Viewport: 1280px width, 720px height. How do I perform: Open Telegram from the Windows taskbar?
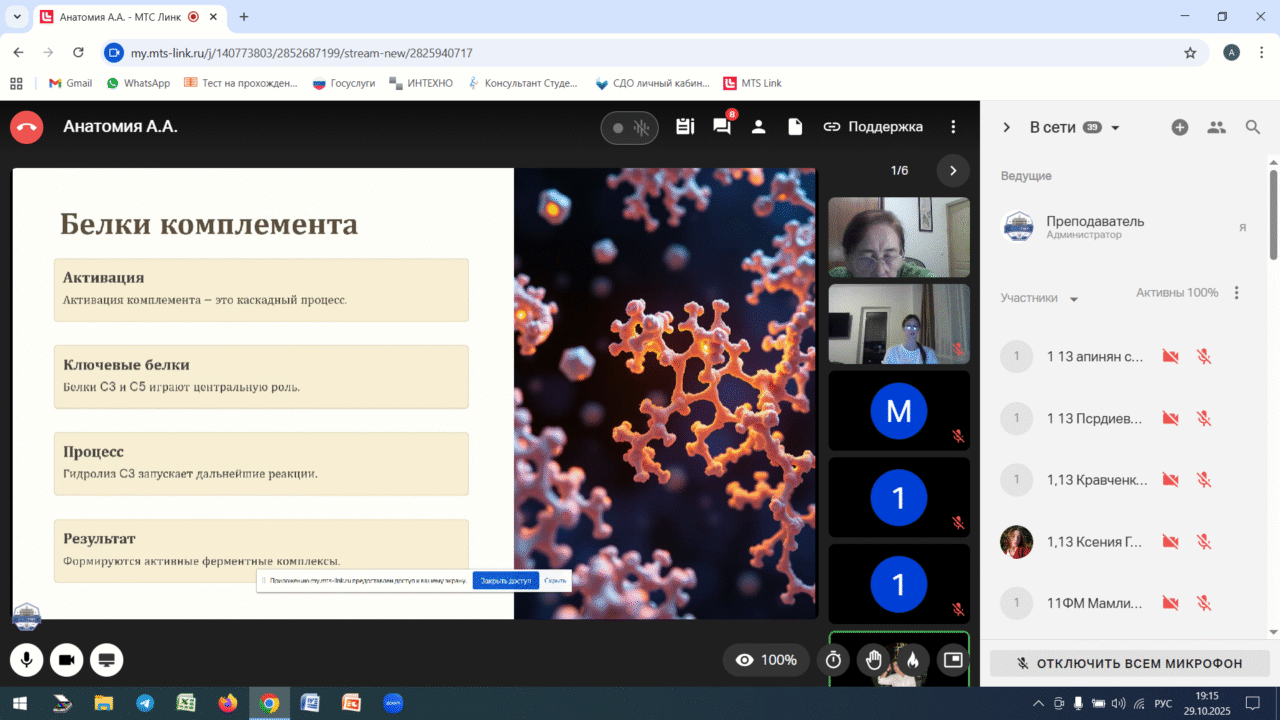[145, 703]
